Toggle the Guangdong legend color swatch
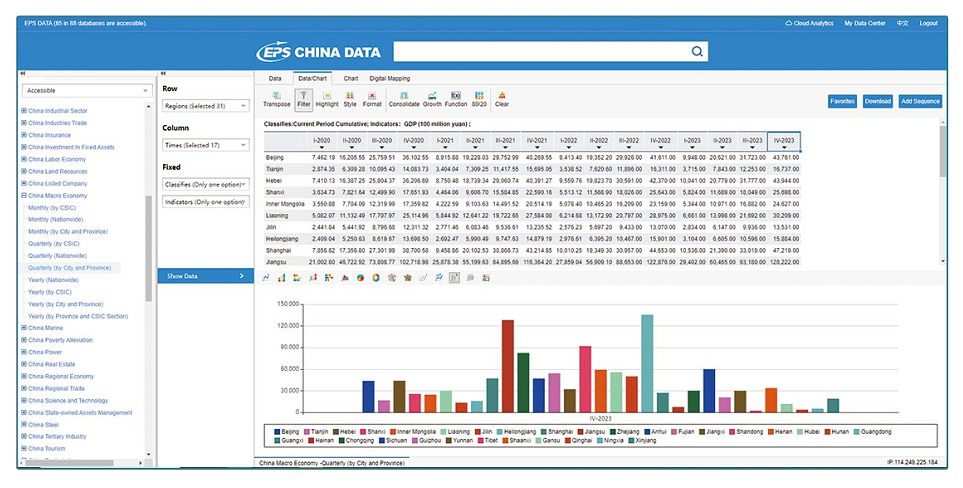This screenshot has width=963, height=488. (857, 432)
